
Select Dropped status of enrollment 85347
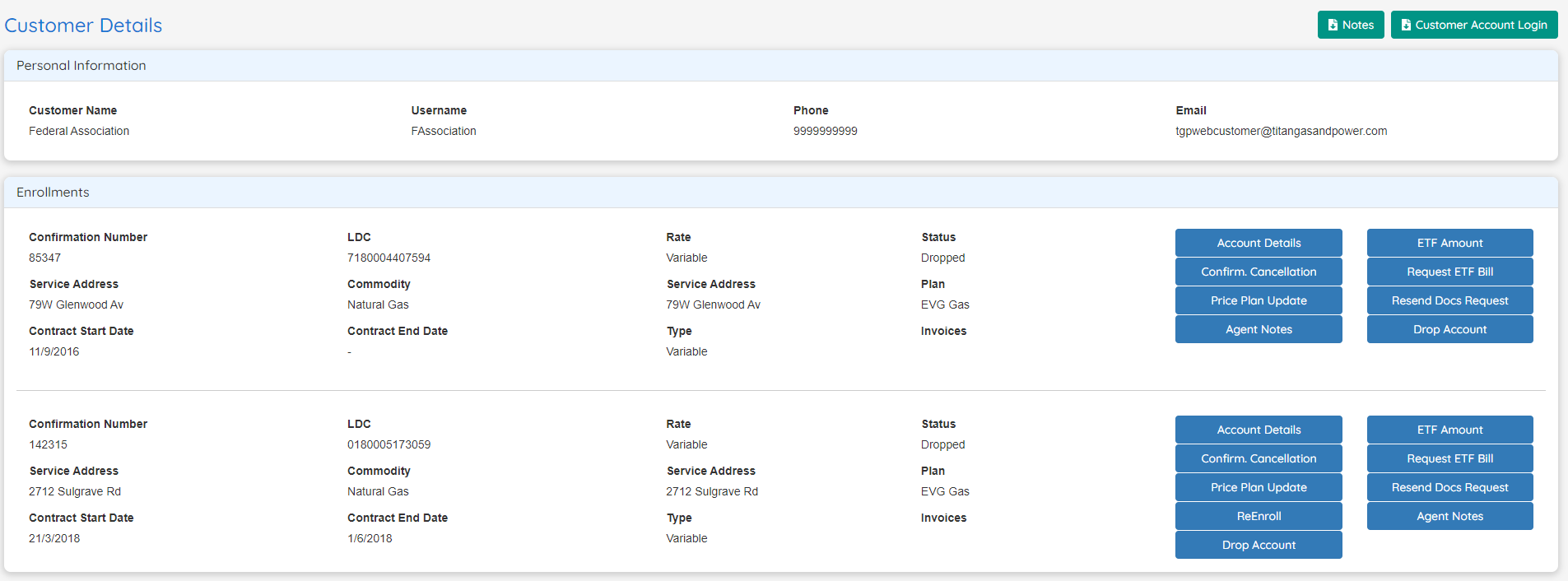pyautogui.click(x=943, y=258)
